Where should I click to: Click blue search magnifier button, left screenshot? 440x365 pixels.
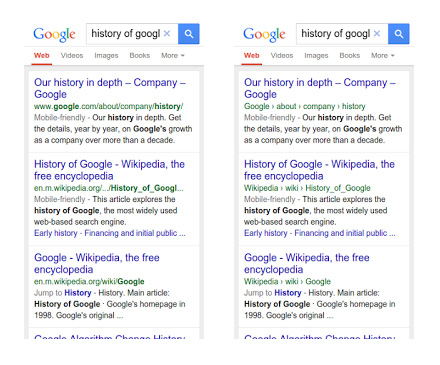[x=189, y=34]
